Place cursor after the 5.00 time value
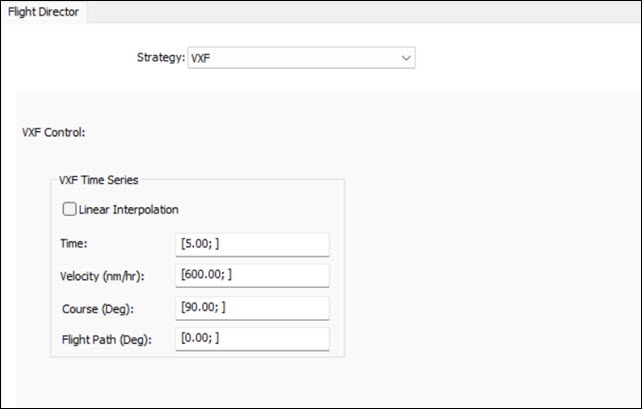This screenshot has height=409, width=642. pos(208,245)
